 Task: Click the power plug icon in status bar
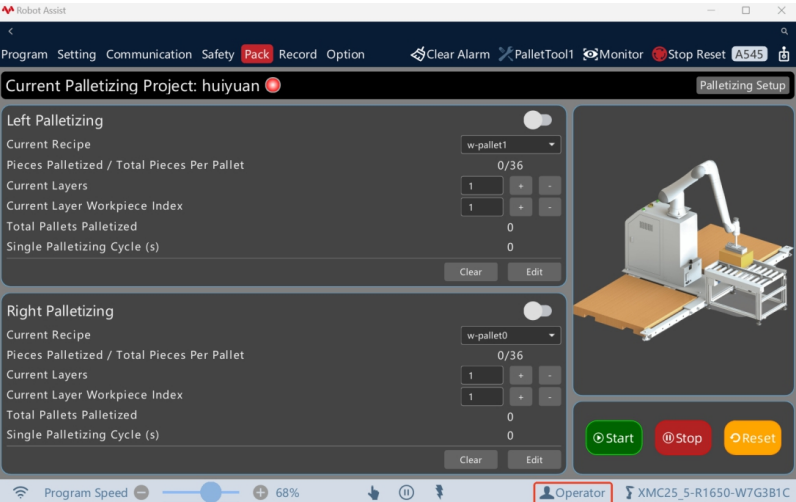coord(439,492)
